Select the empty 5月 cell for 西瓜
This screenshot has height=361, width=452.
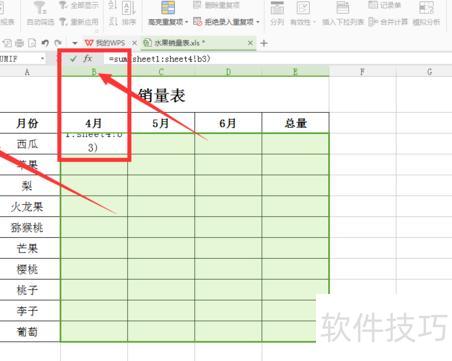click(x=161, y=144)
